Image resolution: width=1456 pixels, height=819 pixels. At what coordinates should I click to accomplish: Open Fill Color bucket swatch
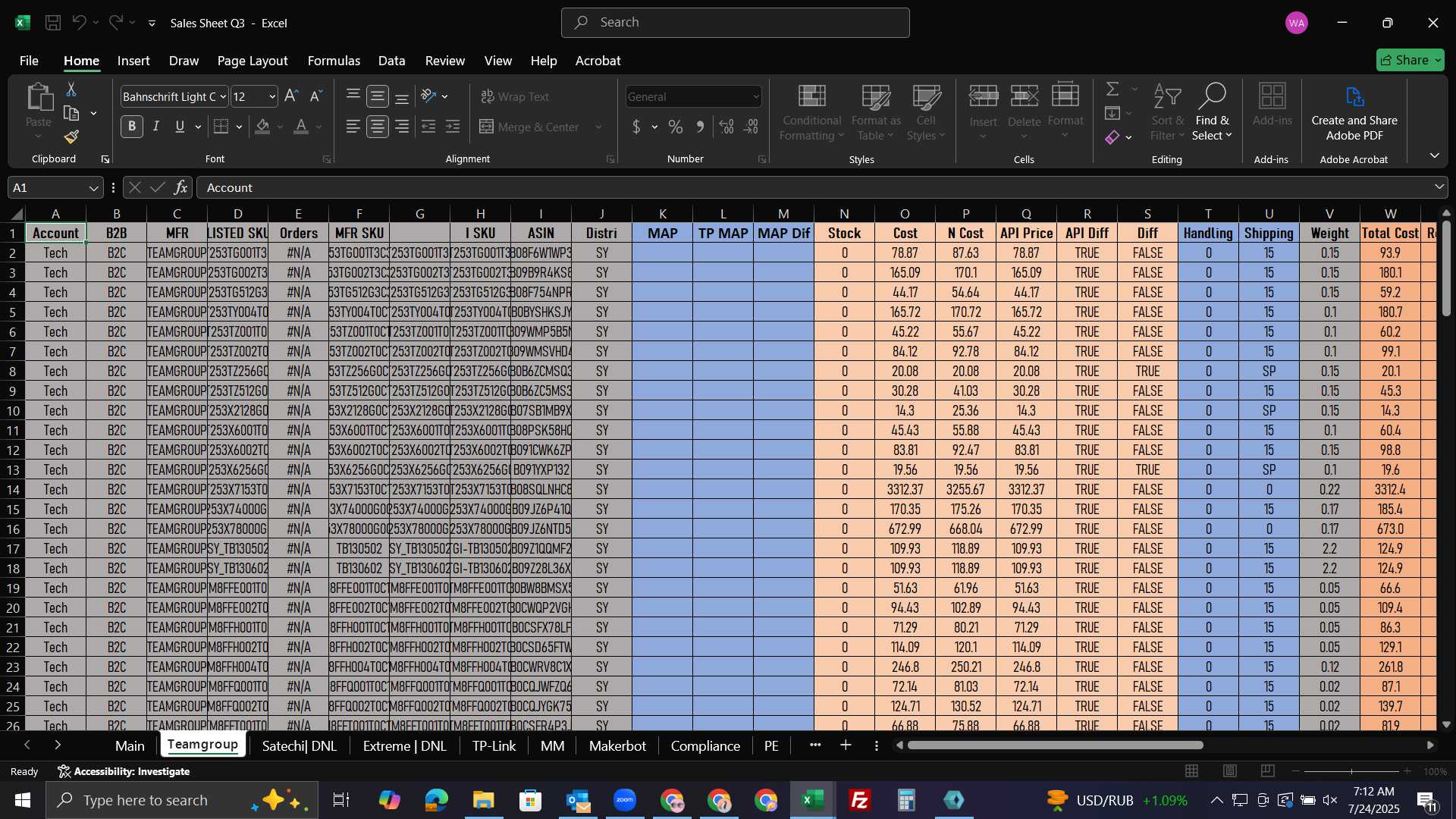click(x=263, y=127)
